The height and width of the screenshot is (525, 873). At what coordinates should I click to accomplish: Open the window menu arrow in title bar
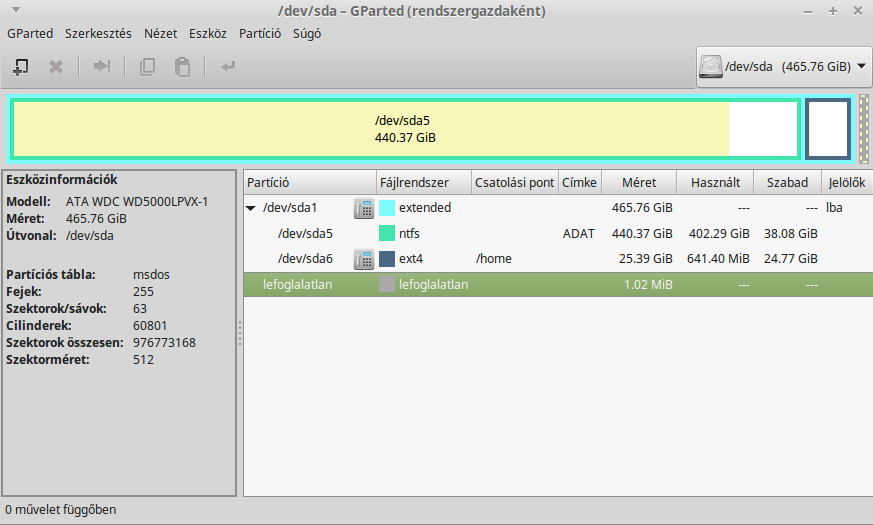(16, 10)
